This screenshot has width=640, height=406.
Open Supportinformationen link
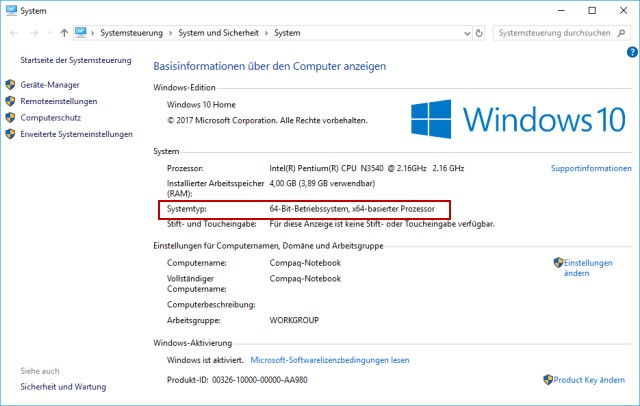pyautogui.click(x=591, y=168)
